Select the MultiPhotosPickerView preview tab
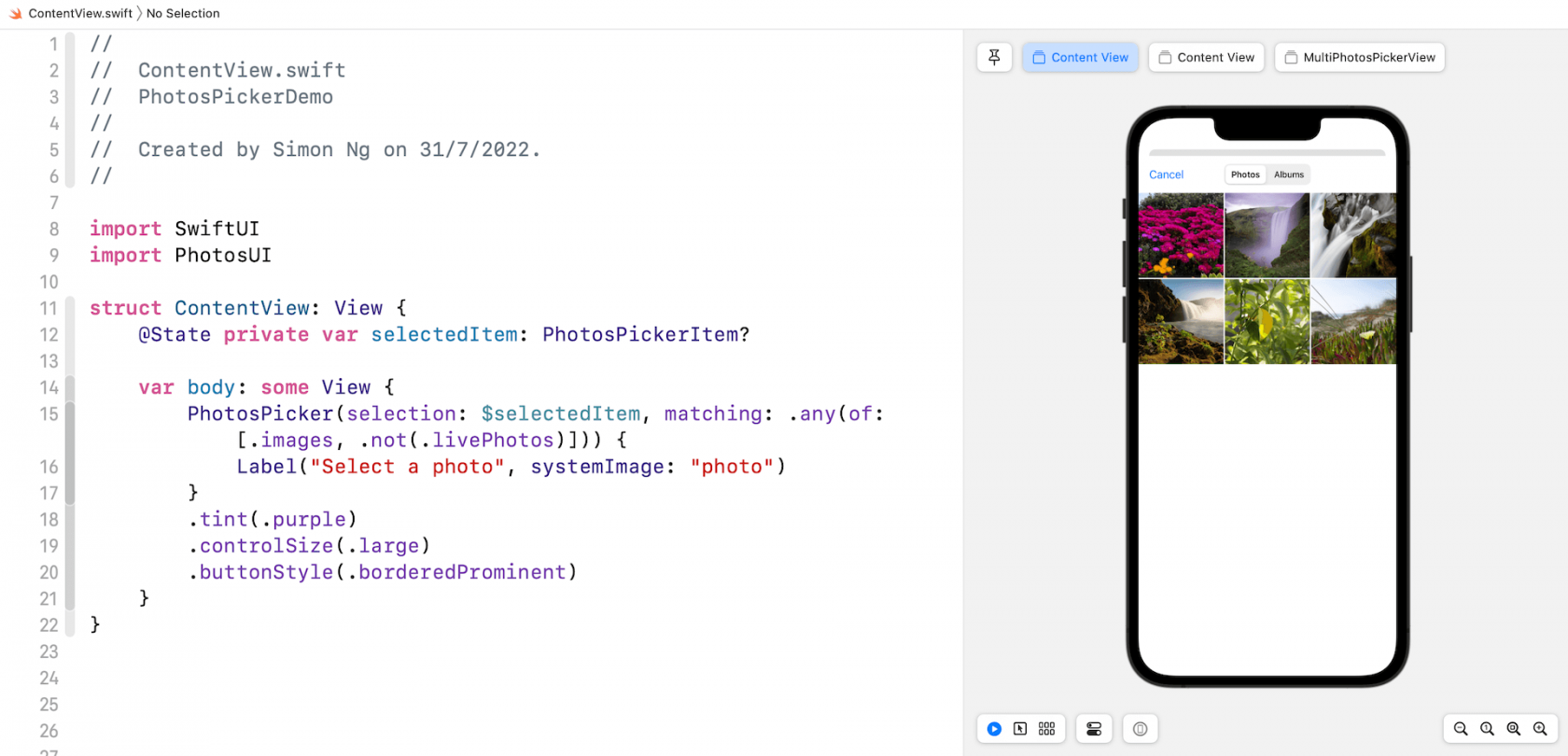This screenshot has width=1568, height=756. click(x=1359, y=57)
